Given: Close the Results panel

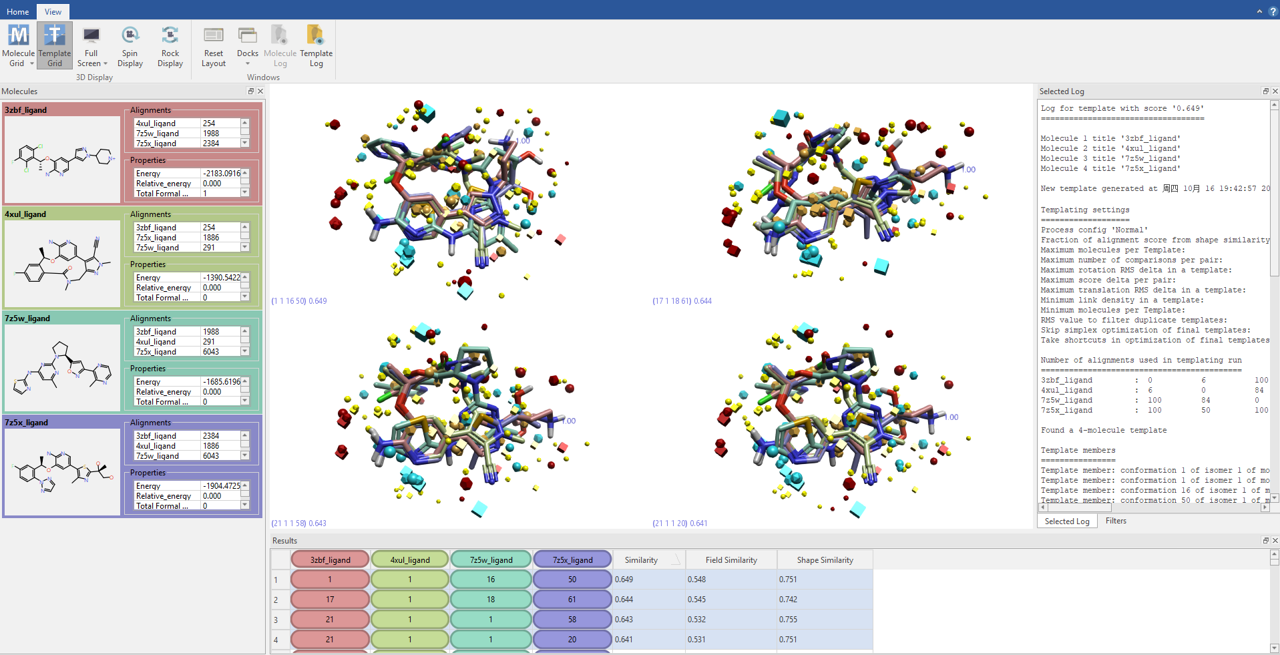Looking at the screenshot, I should click(x=1274, y=541).
